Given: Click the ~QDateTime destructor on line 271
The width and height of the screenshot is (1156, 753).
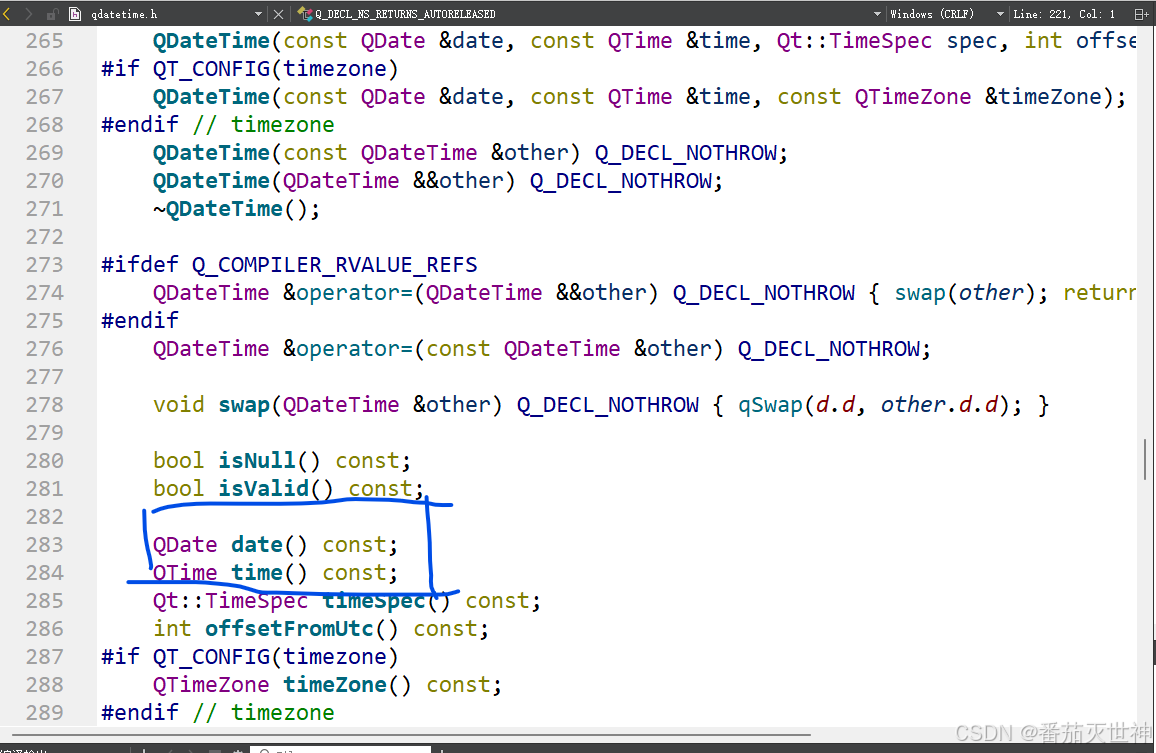Looking at the screenshot, I should click(217, 209).
